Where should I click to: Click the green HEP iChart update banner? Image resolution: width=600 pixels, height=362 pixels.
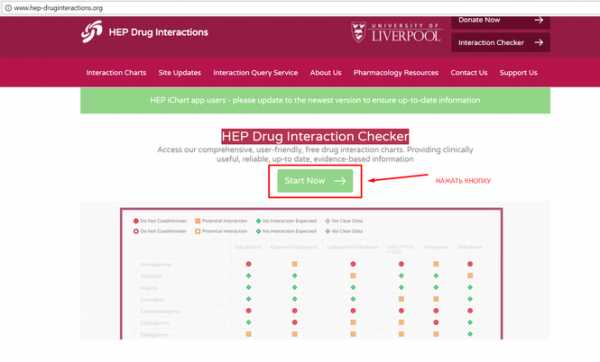315,100
